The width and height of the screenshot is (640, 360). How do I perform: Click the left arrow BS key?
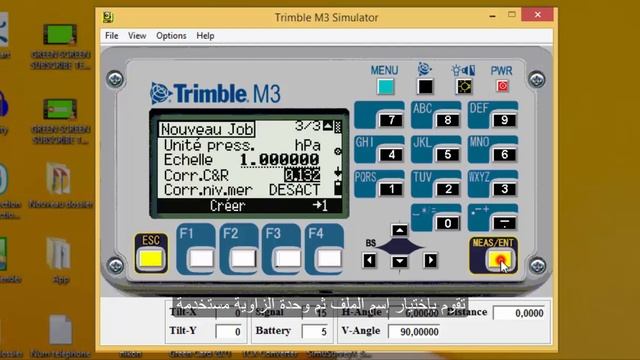pos(369,260)
